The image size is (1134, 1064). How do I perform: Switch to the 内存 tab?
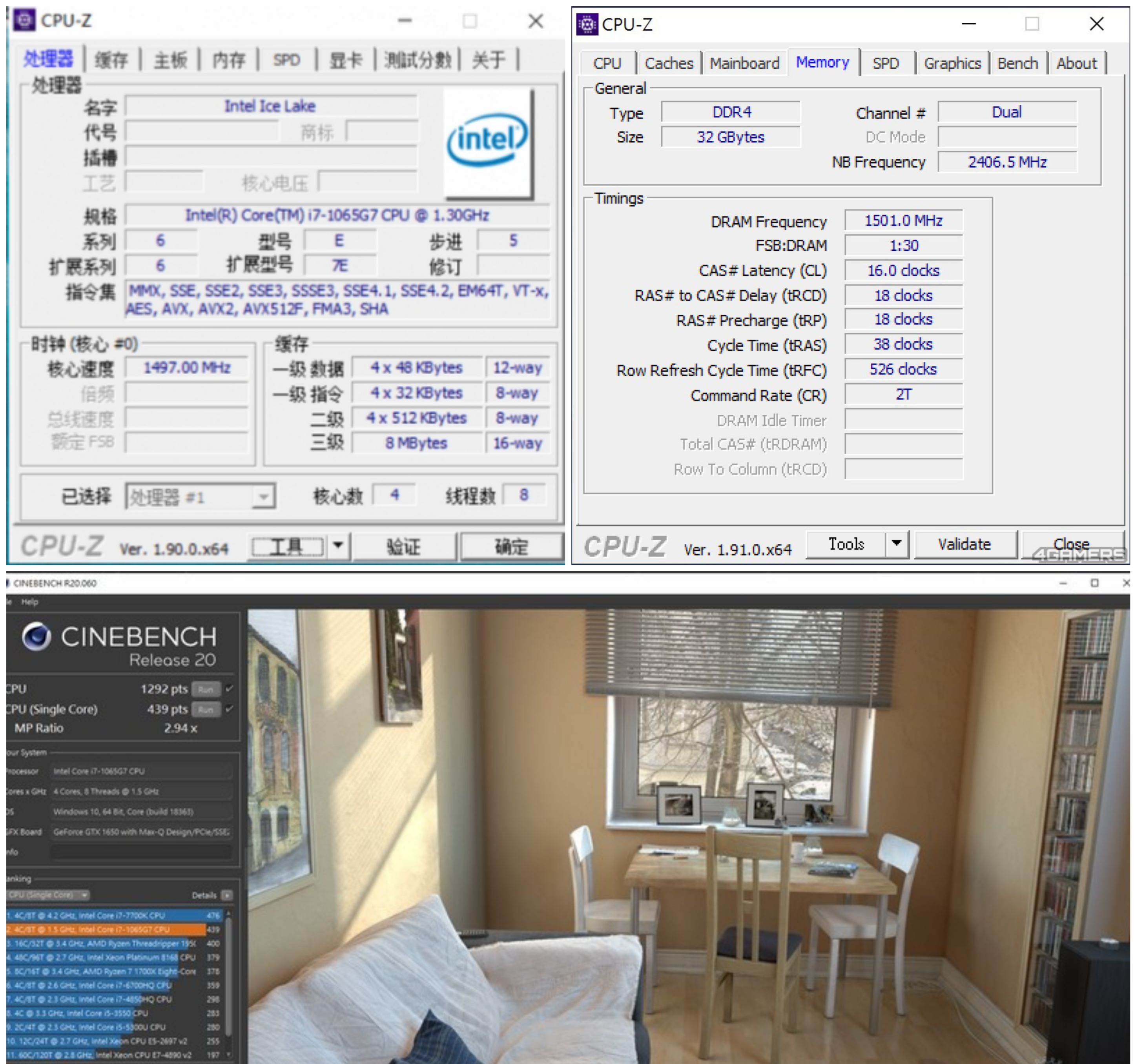229,59
